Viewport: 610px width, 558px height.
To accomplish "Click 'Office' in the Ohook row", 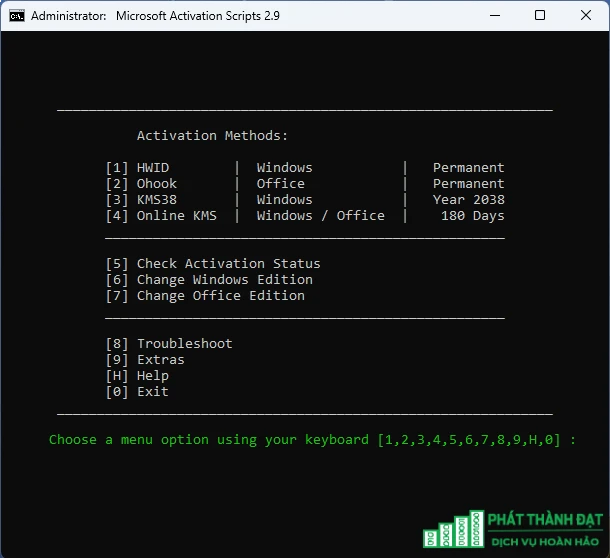I will (280, 184).
